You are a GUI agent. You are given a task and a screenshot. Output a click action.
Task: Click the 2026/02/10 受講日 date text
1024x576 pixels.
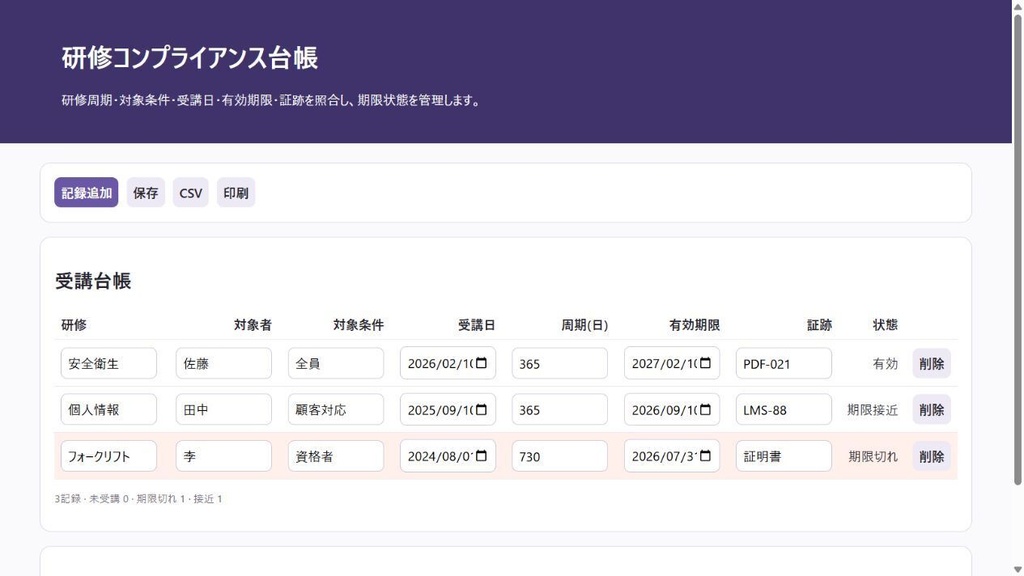pyautogui.click(x=440, y=364)
